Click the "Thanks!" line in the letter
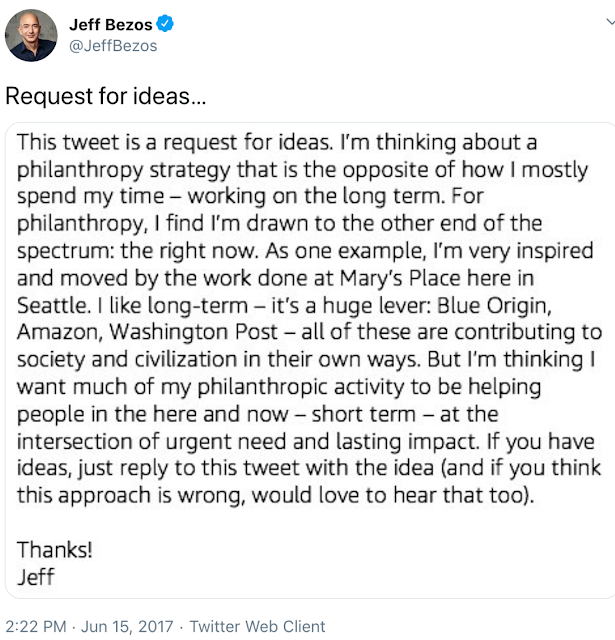Image resolution: width=615 pixels, height=640 pixels. 55,549
